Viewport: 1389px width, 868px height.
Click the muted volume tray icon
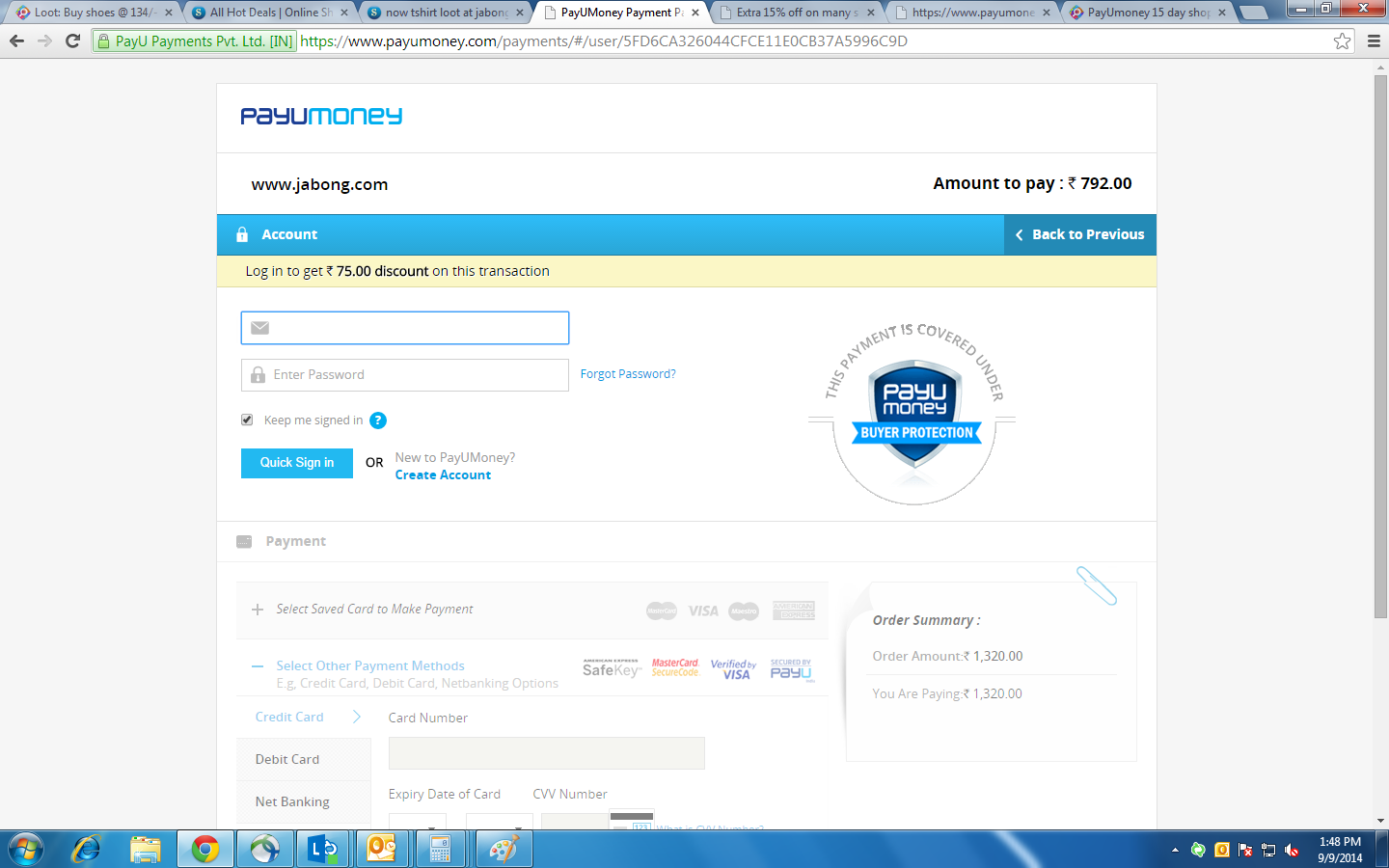point(1292,850)
